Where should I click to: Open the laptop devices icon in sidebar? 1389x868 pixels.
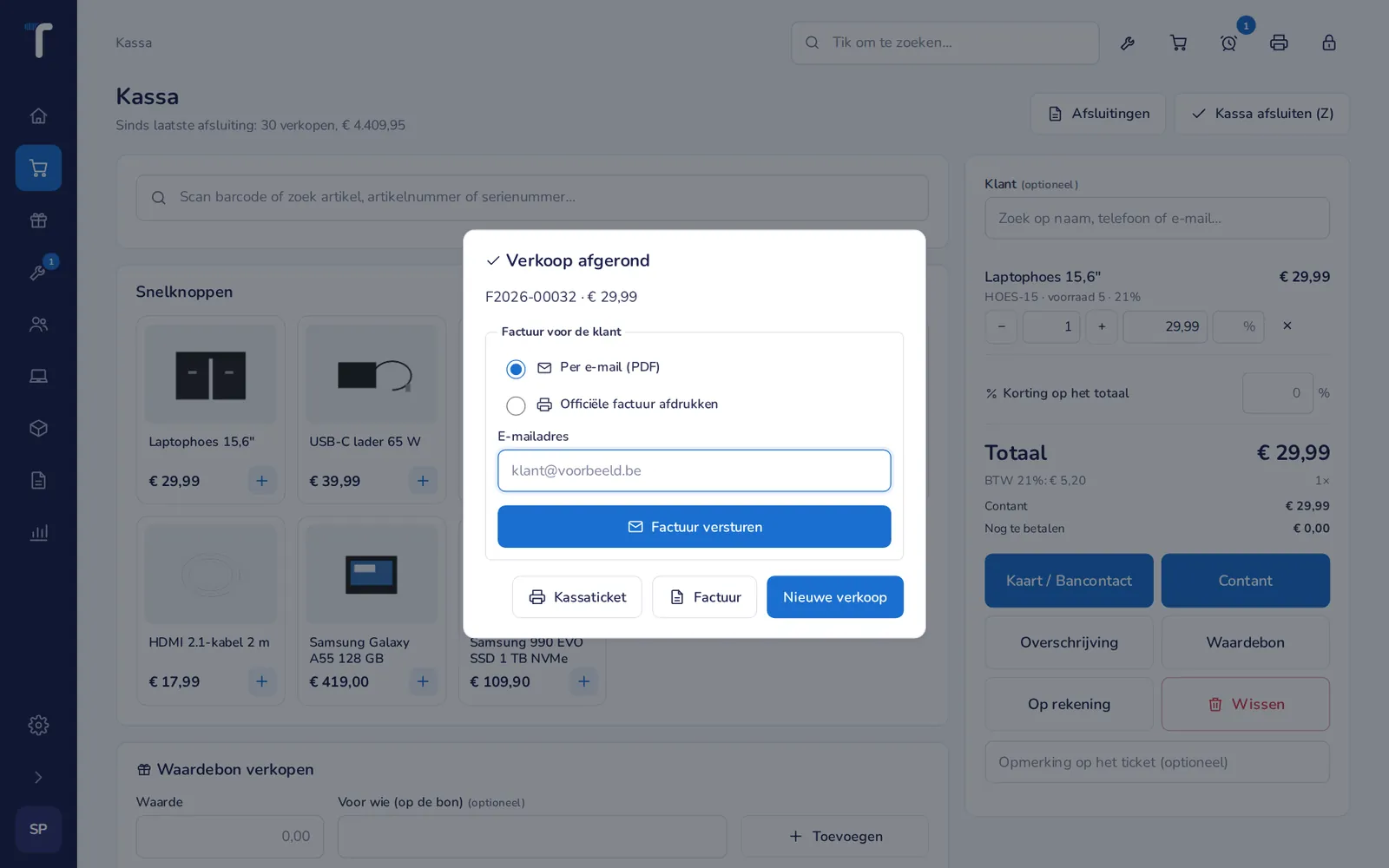[x=38, y=376]
